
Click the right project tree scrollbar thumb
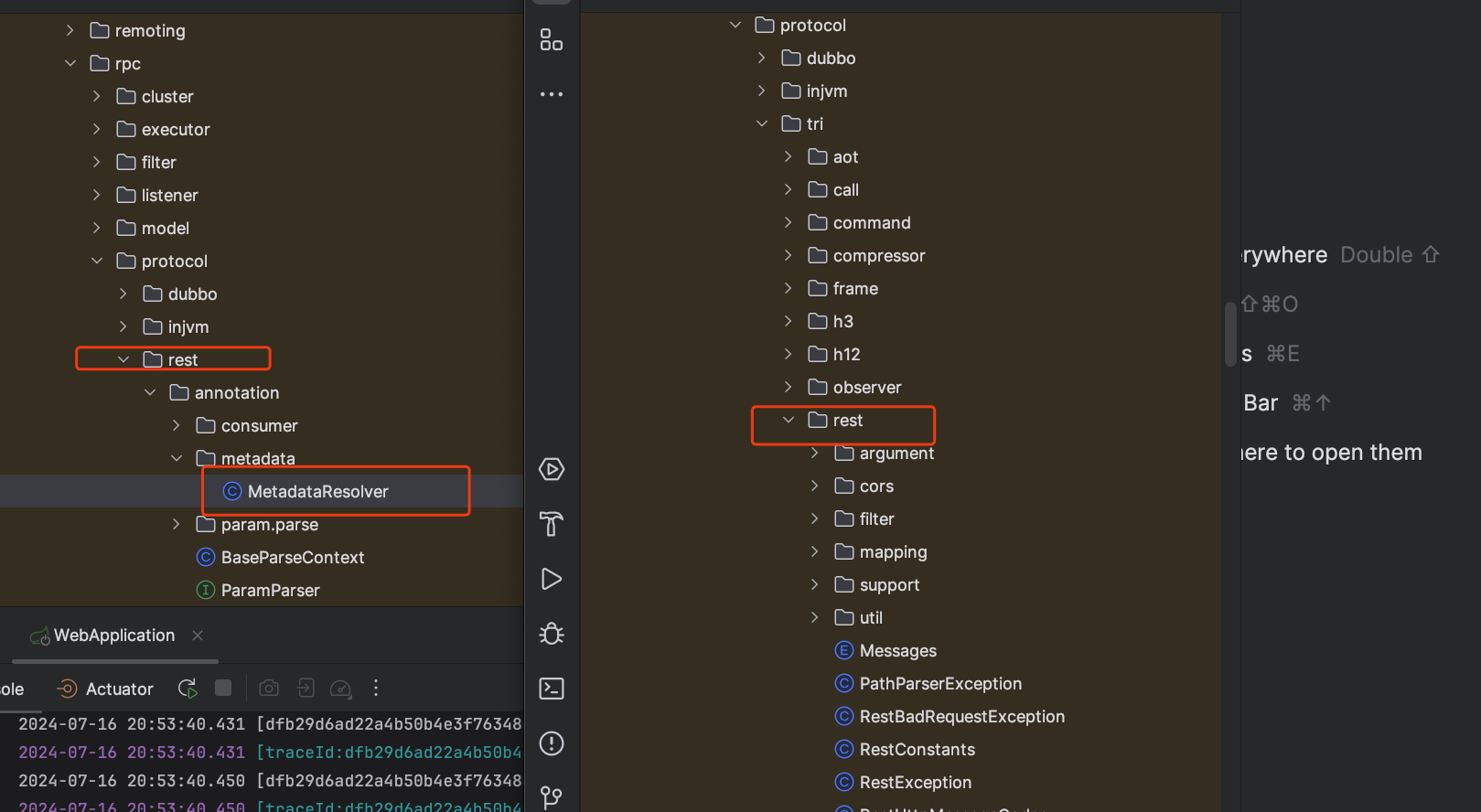pos(1230,334)
